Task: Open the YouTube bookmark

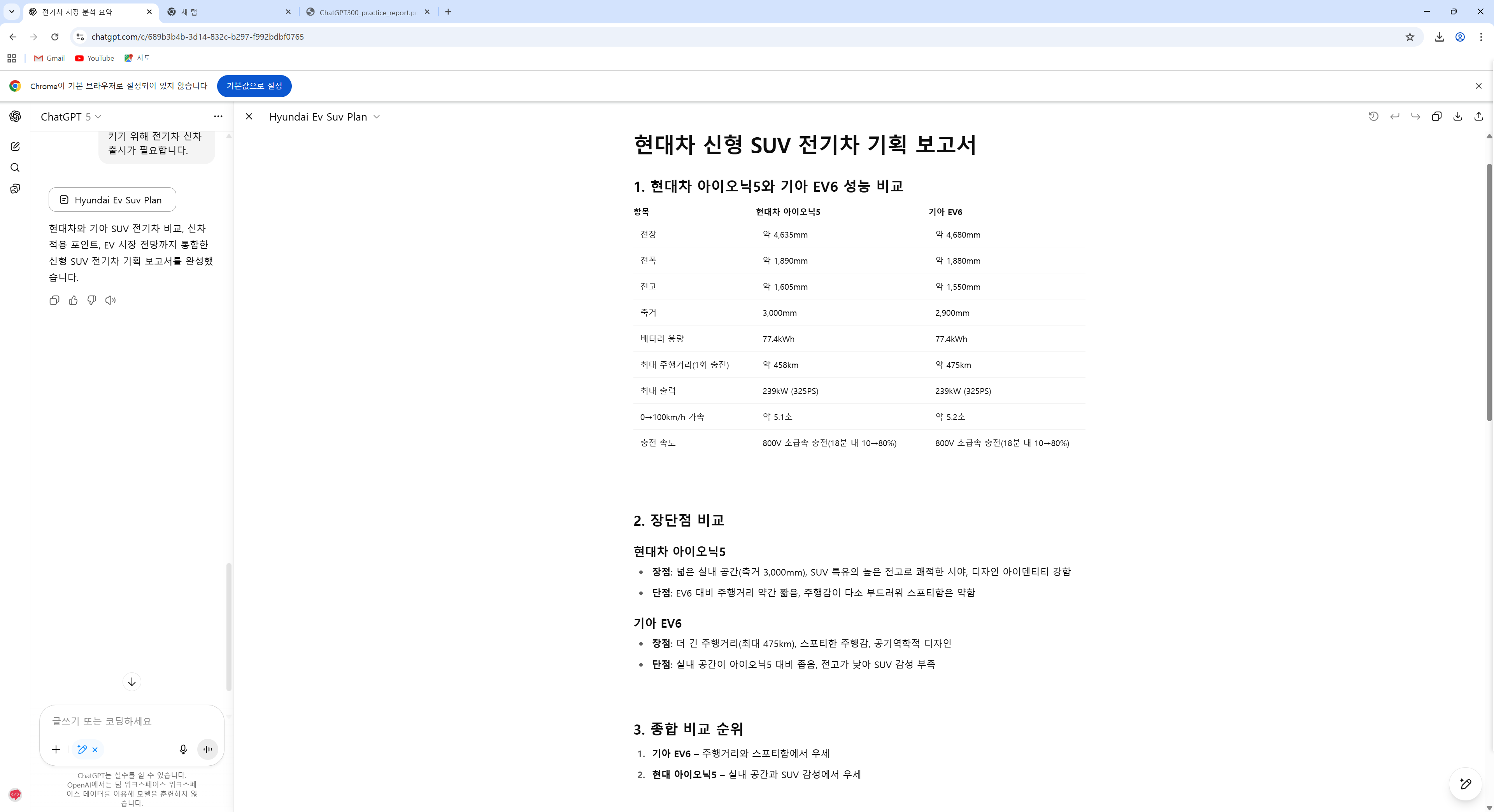Action: coord(95,58)
